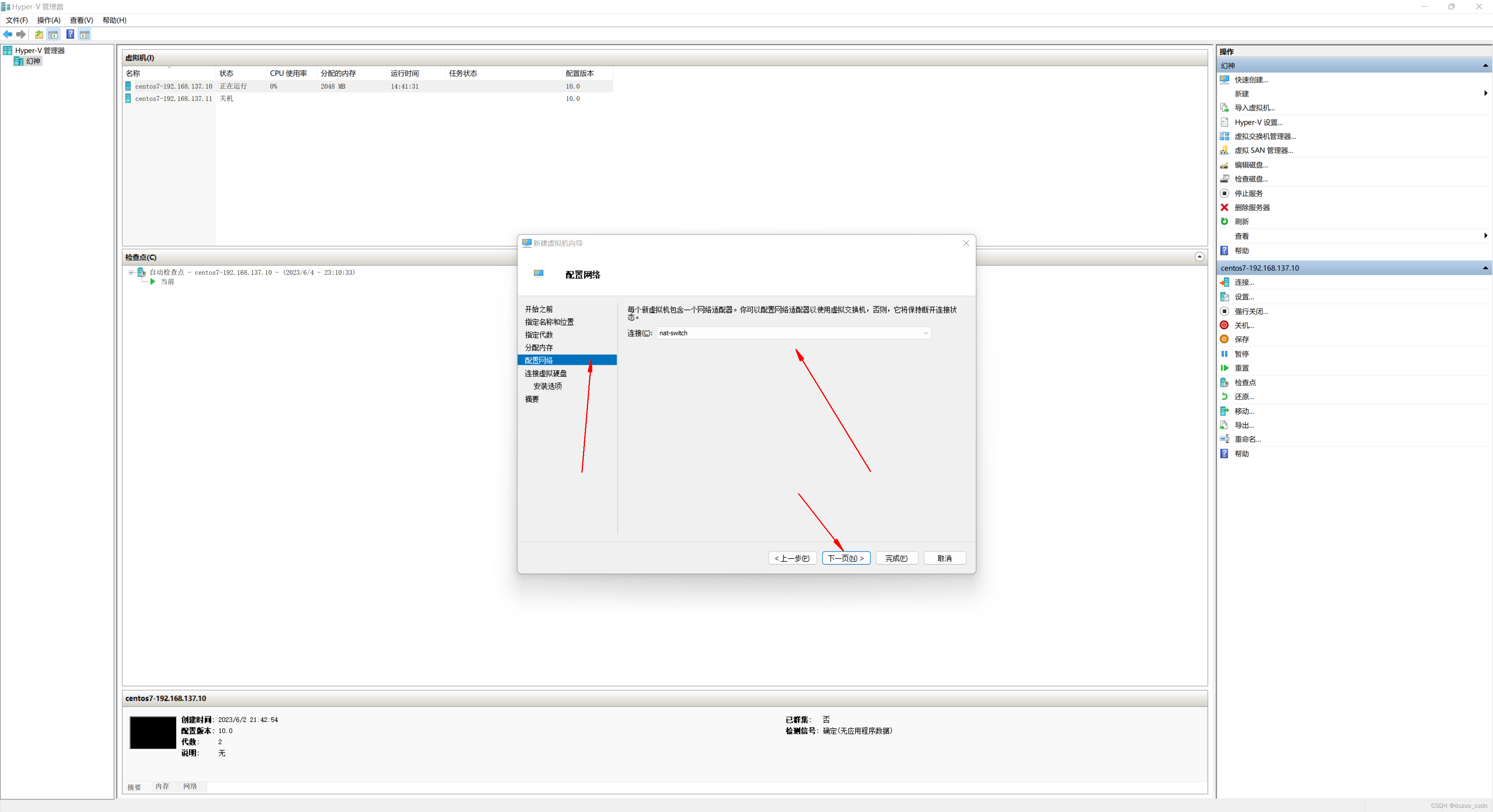The height and width of the screenshot is (812, 1493).
Task: Click the Help question-mark toolbar icon
Action: [70, 34]
